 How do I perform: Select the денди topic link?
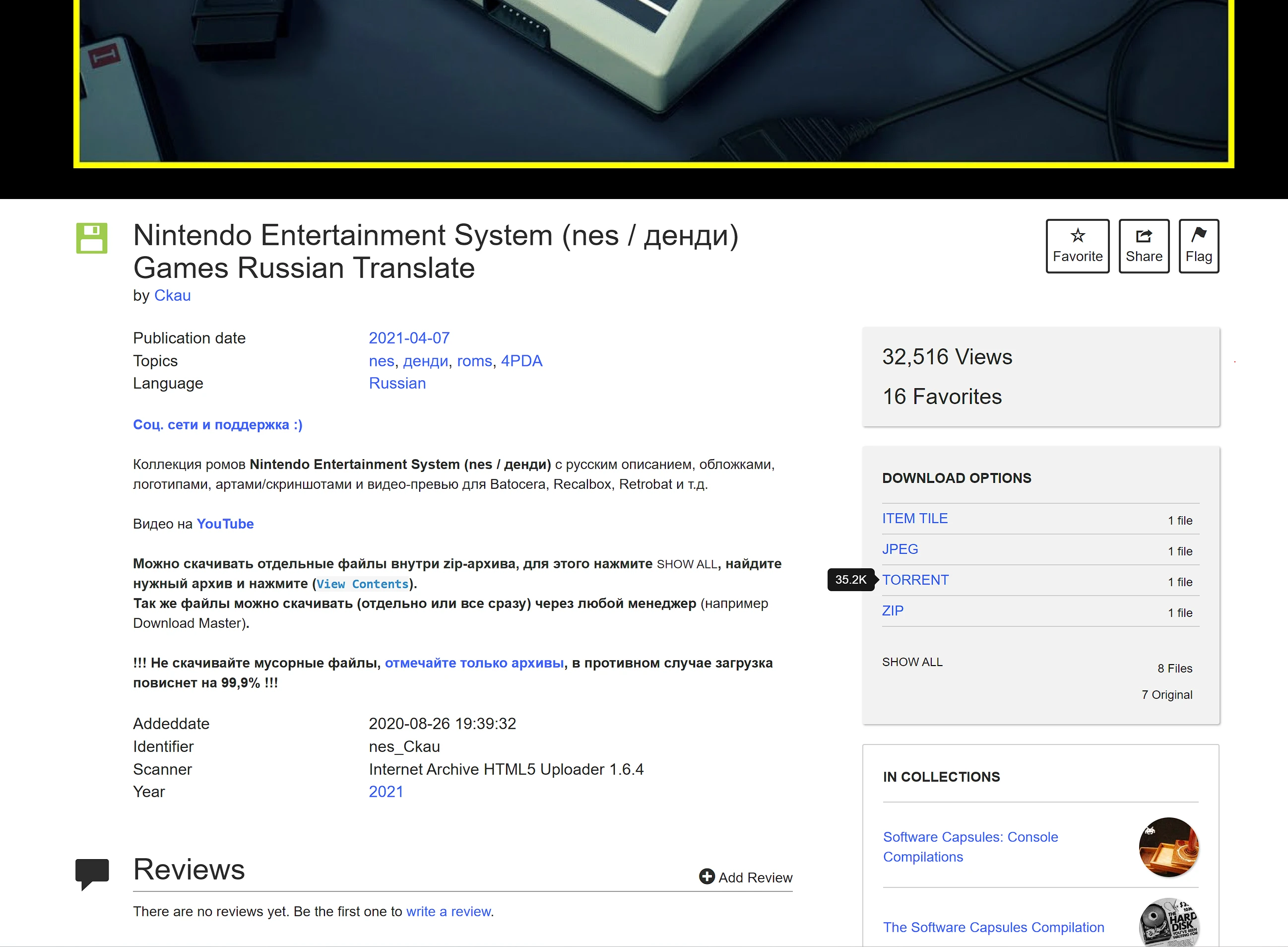click(x=426, y=361)
